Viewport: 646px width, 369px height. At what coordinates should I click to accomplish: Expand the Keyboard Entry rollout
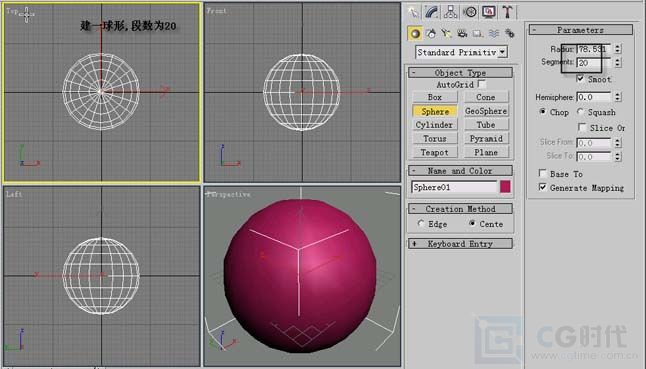[x=460, y=244]
